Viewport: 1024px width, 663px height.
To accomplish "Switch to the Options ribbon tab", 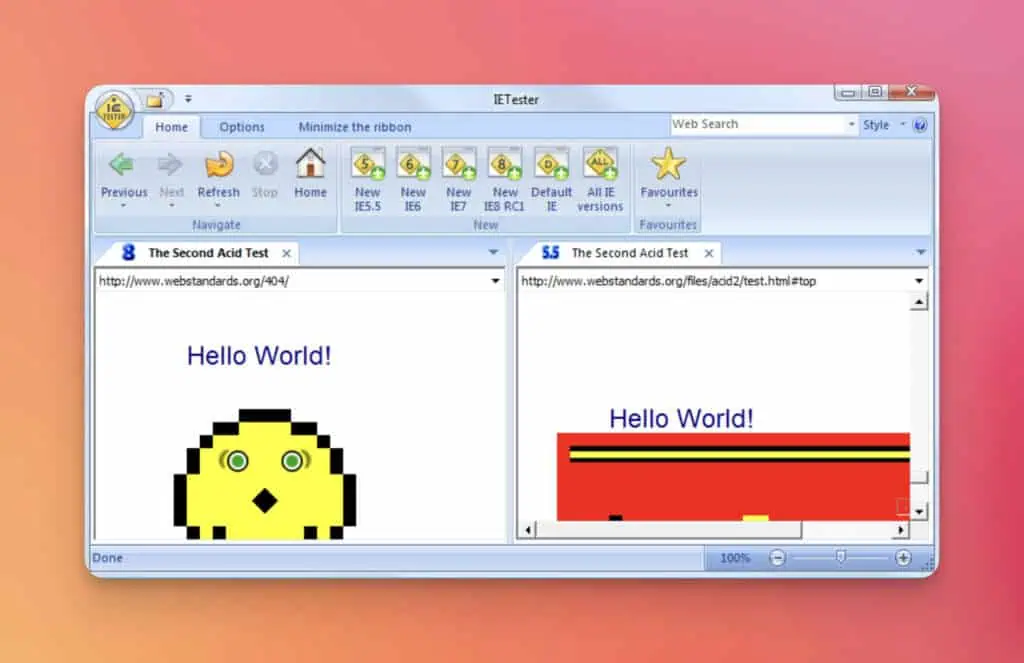I will tap(242, 127).
